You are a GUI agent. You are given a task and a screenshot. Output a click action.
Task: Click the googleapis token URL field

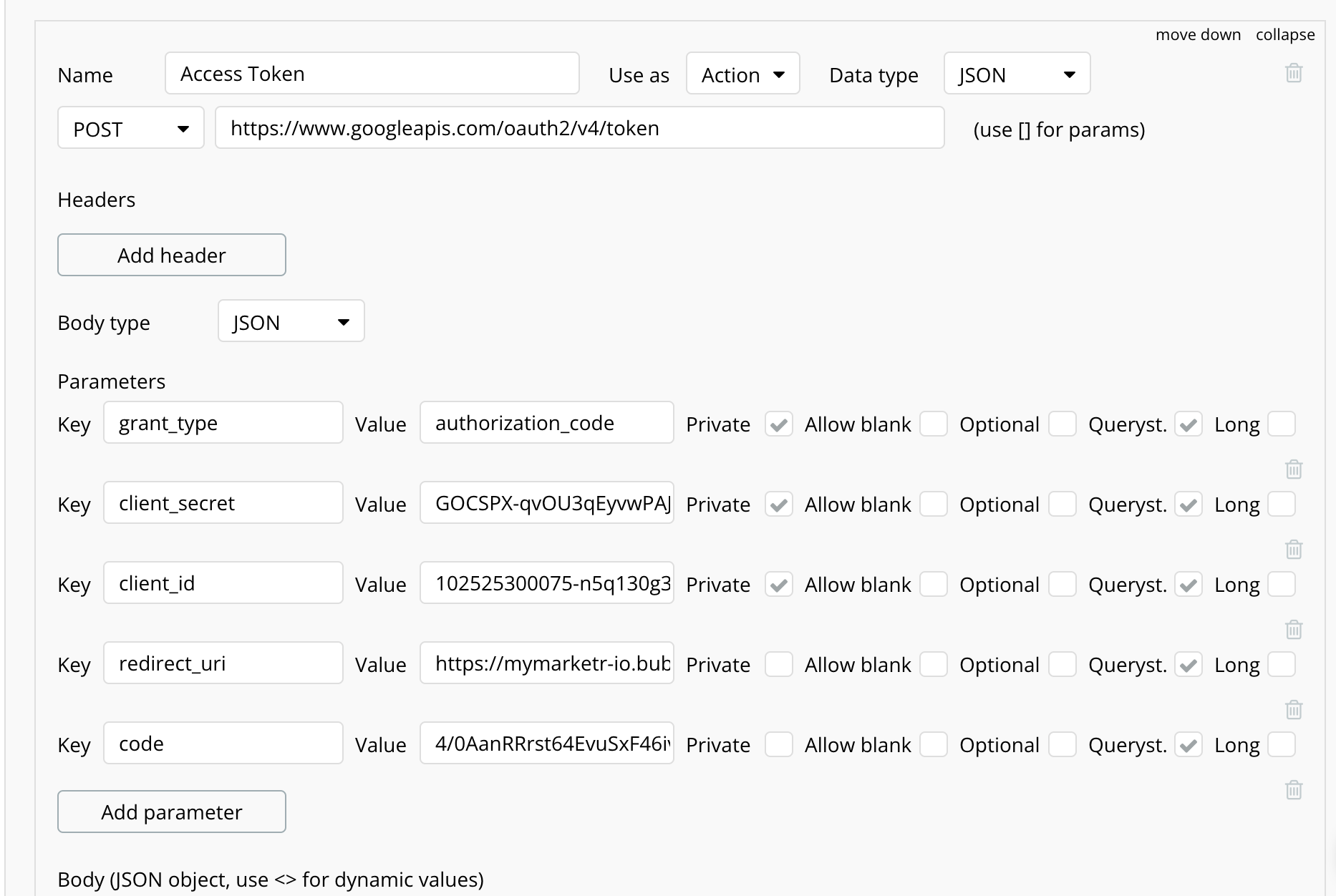coord(579,128)
